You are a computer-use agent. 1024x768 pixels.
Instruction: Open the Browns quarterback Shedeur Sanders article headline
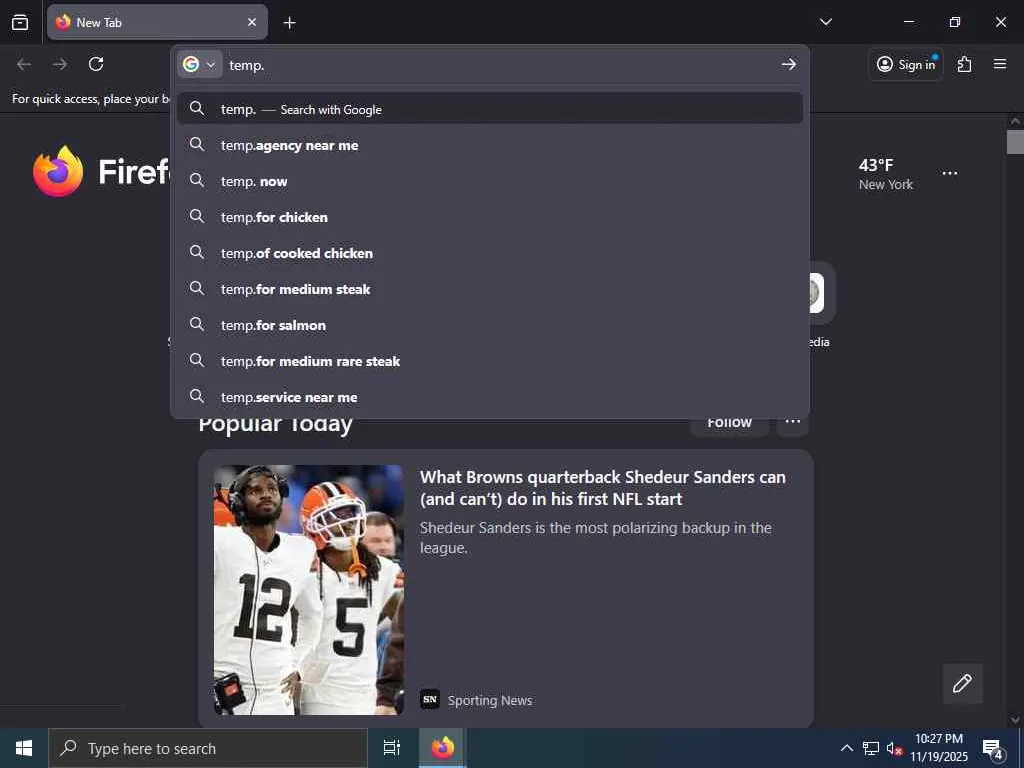pyautogui.click(x=602, y=488)
